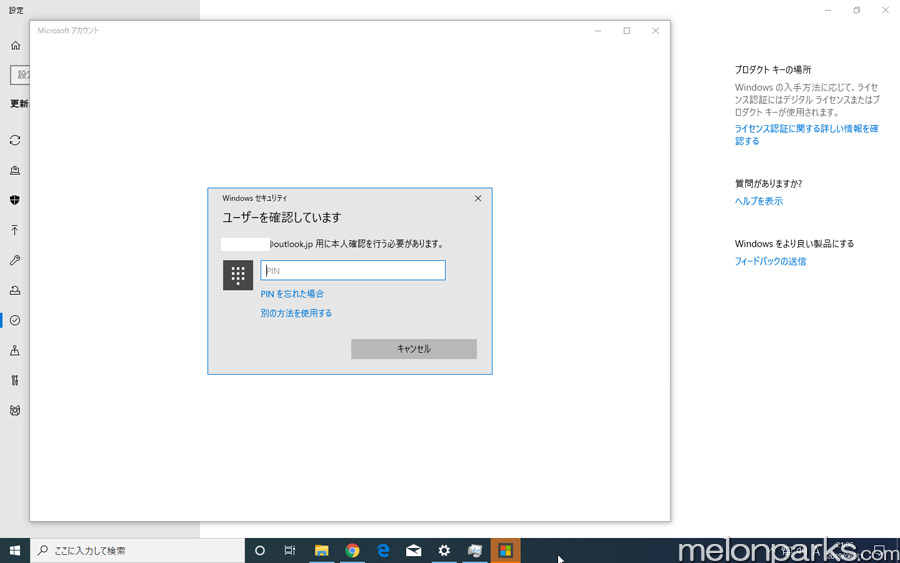
Task: Click the 'PIN を忘れた場合' link
Action: pyautogui.click(x=292, y=294)
